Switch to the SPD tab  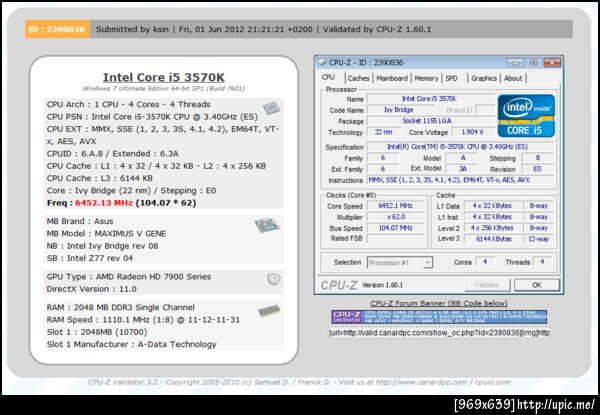click(x=452, y=78)
